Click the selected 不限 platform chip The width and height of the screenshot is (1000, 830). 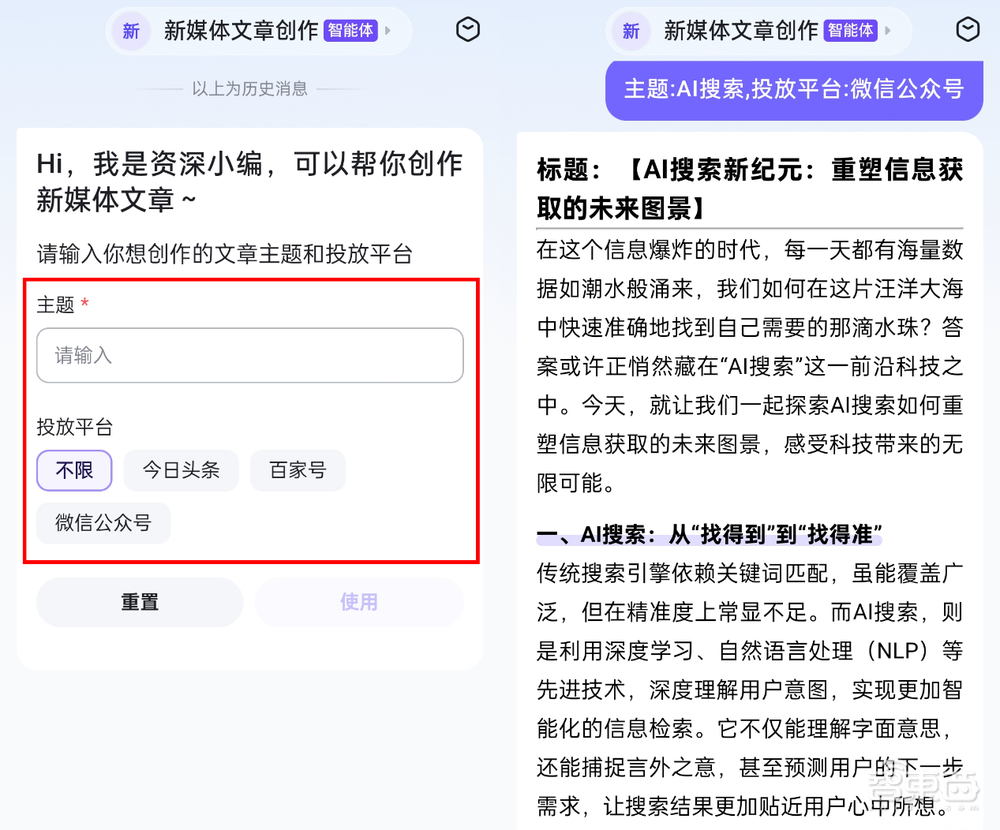coord(74,470)
